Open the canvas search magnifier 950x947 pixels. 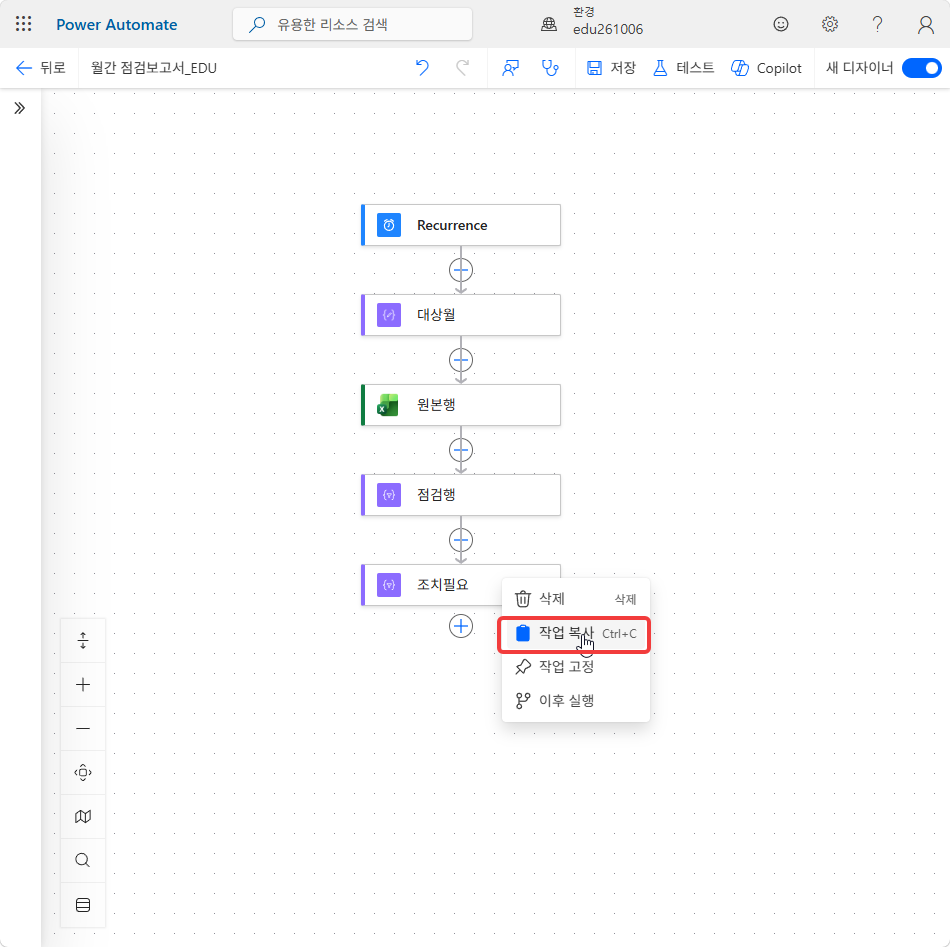click(83, 860)
